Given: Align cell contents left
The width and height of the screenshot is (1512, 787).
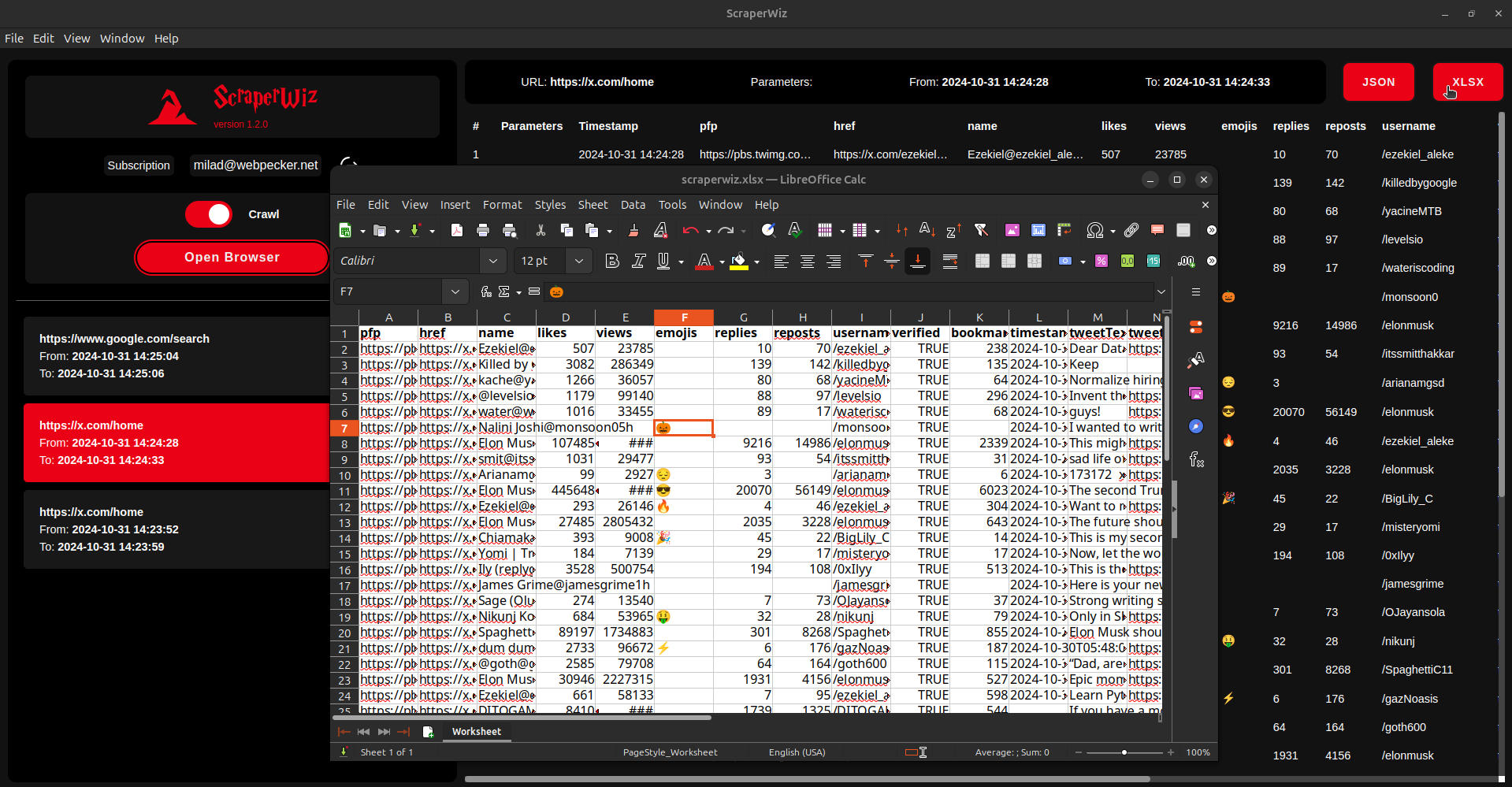Looking at the screenshot, I should coord(781,261).
